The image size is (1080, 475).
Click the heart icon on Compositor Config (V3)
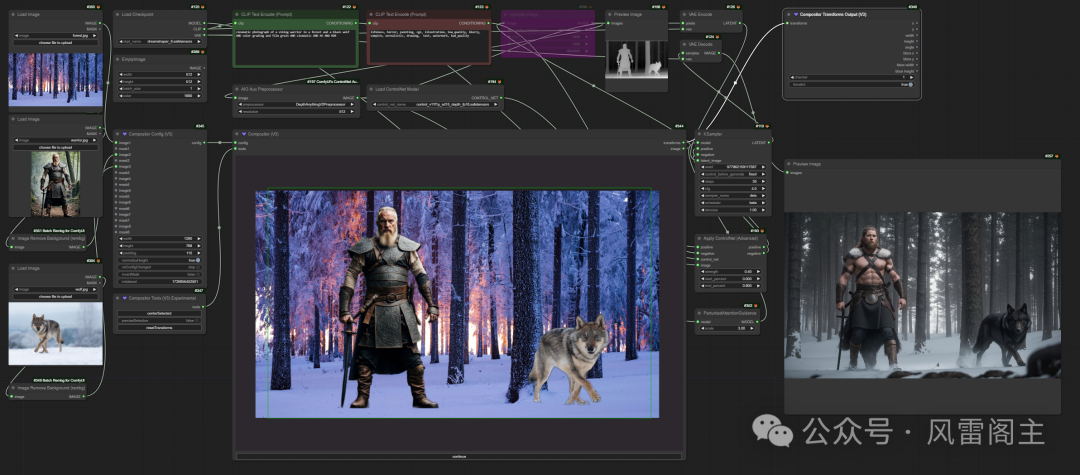[125, 134]
